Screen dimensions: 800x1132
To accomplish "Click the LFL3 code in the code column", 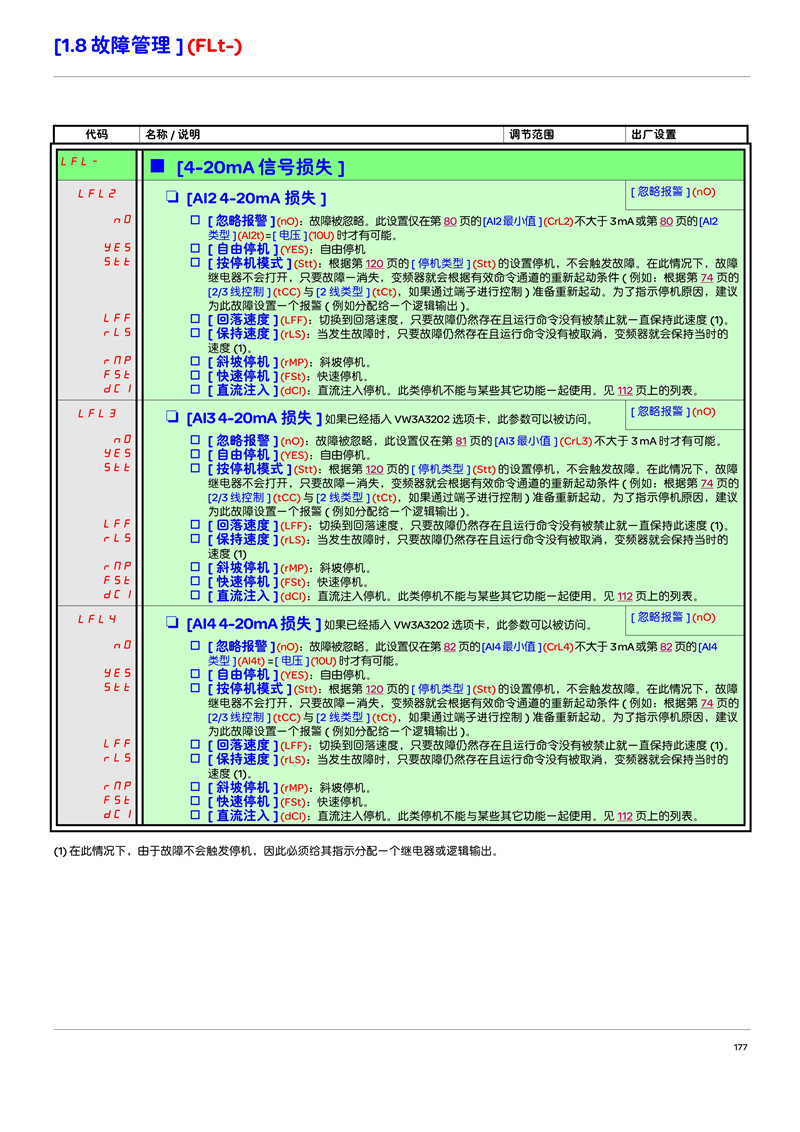I will (97, 414).
